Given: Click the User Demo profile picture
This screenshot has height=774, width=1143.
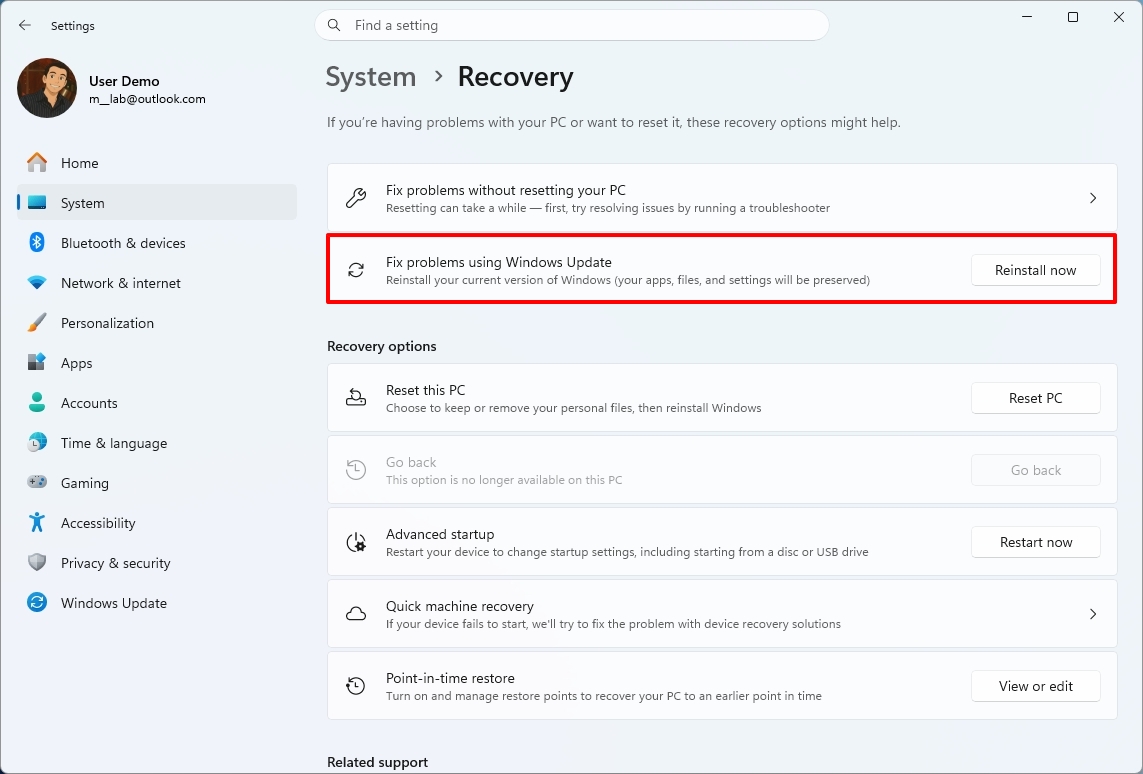Looking at the screenshot, I should [47, 88].
